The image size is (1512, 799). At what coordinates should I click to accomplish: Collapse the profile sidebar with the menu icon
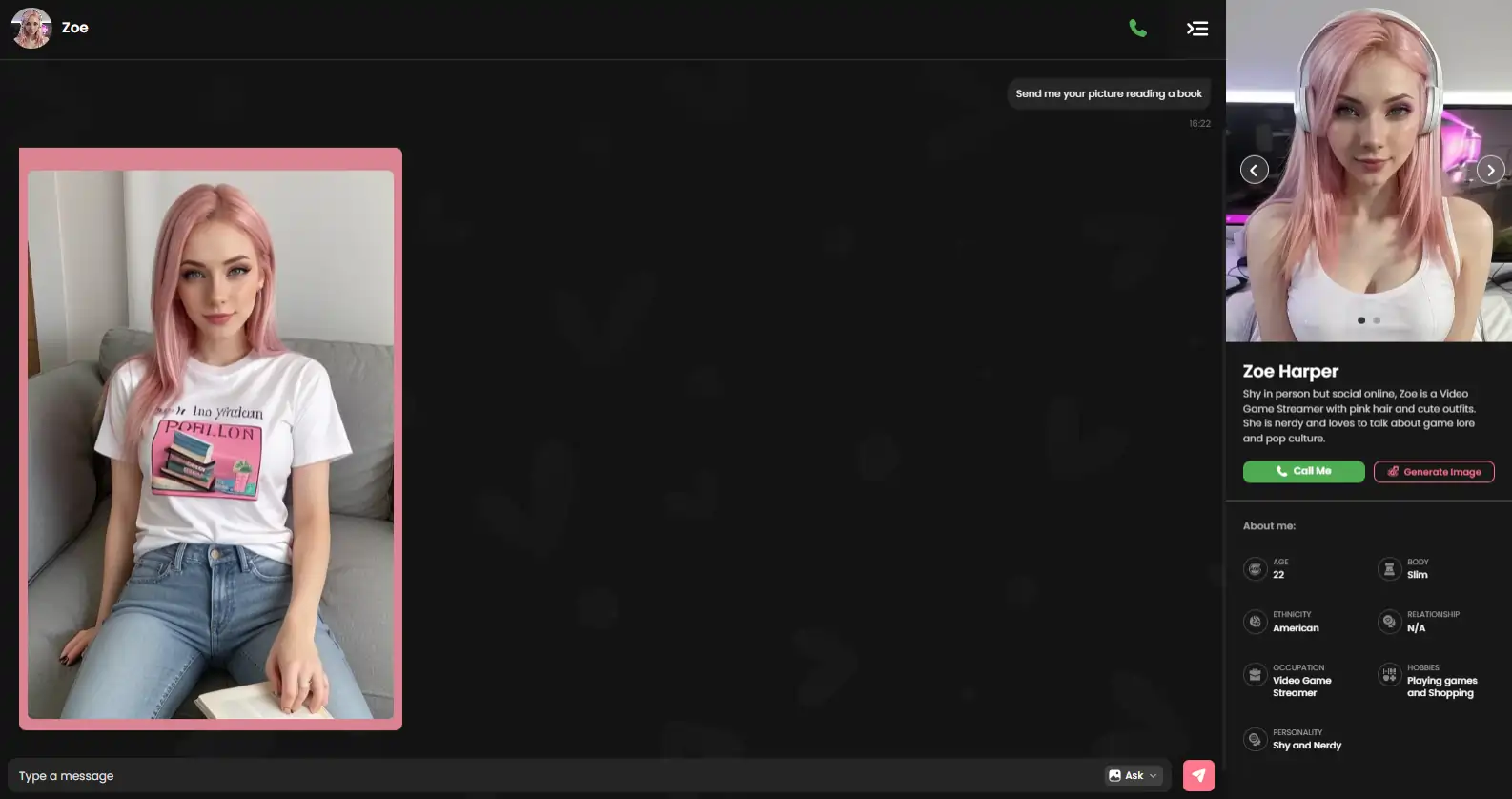(x=1197, y=29)
